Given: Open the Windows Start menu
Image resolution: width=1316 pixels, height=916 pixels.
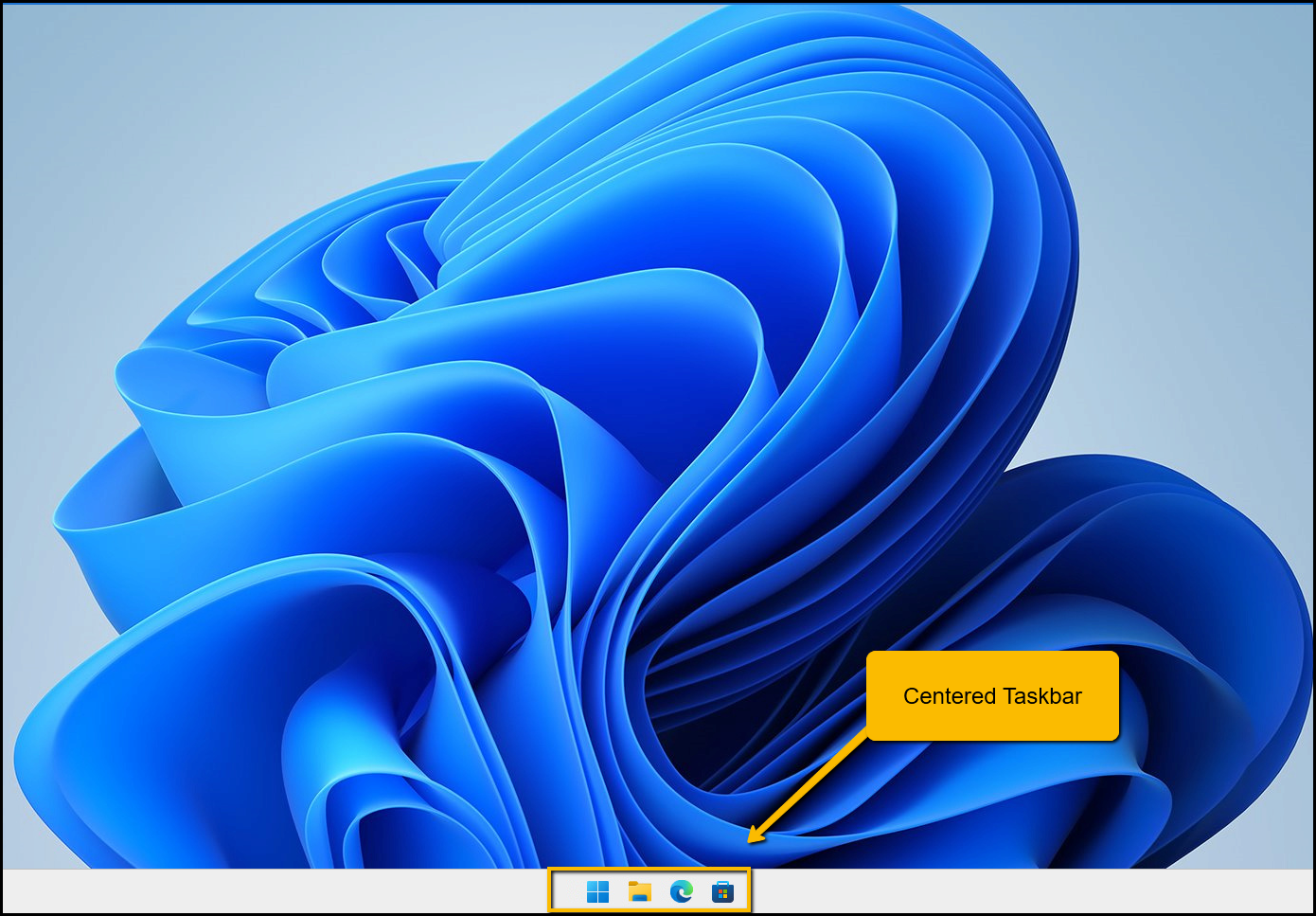Looking at the screenshot, I should point(597,891).
